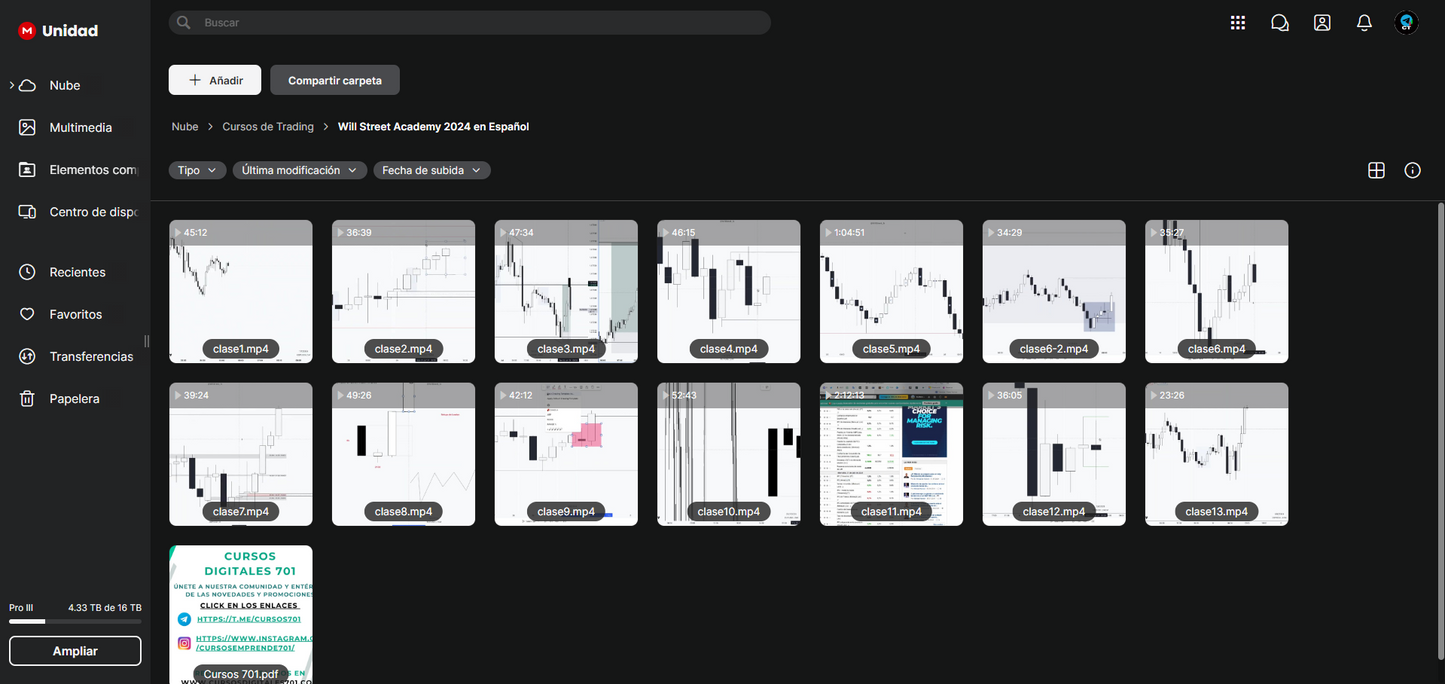Show the folder info panel icon

(x=1412, y=170)
